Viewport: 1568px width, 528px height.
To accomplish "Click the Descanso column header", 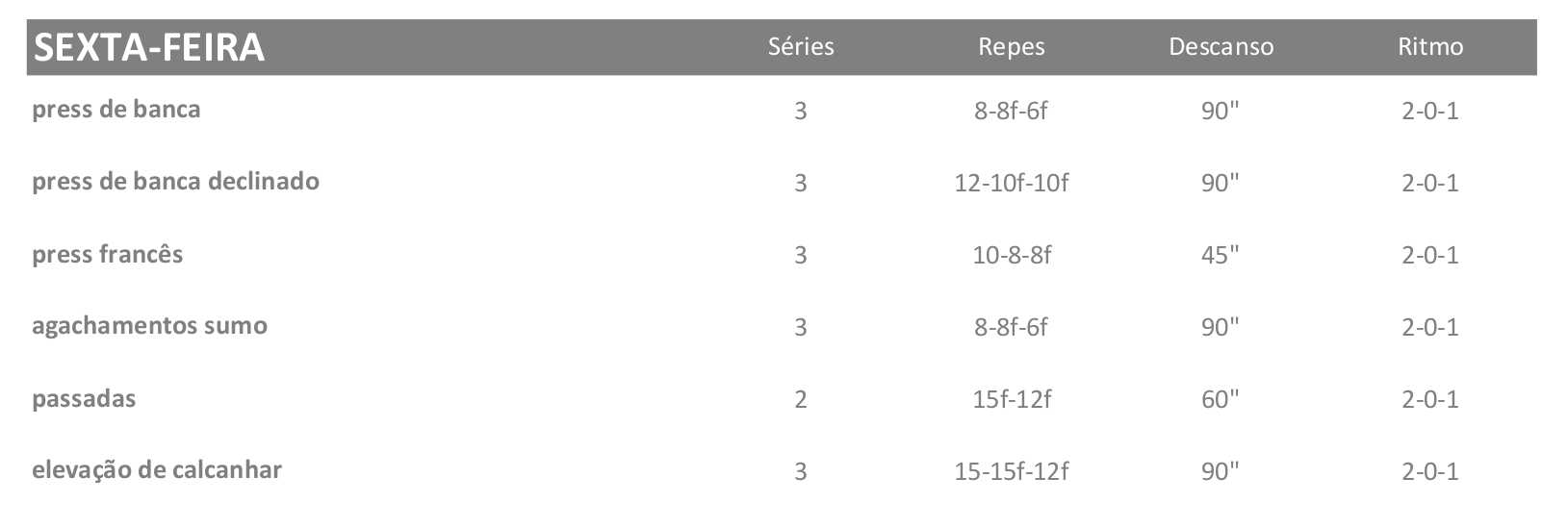I will click(1221, 47).
